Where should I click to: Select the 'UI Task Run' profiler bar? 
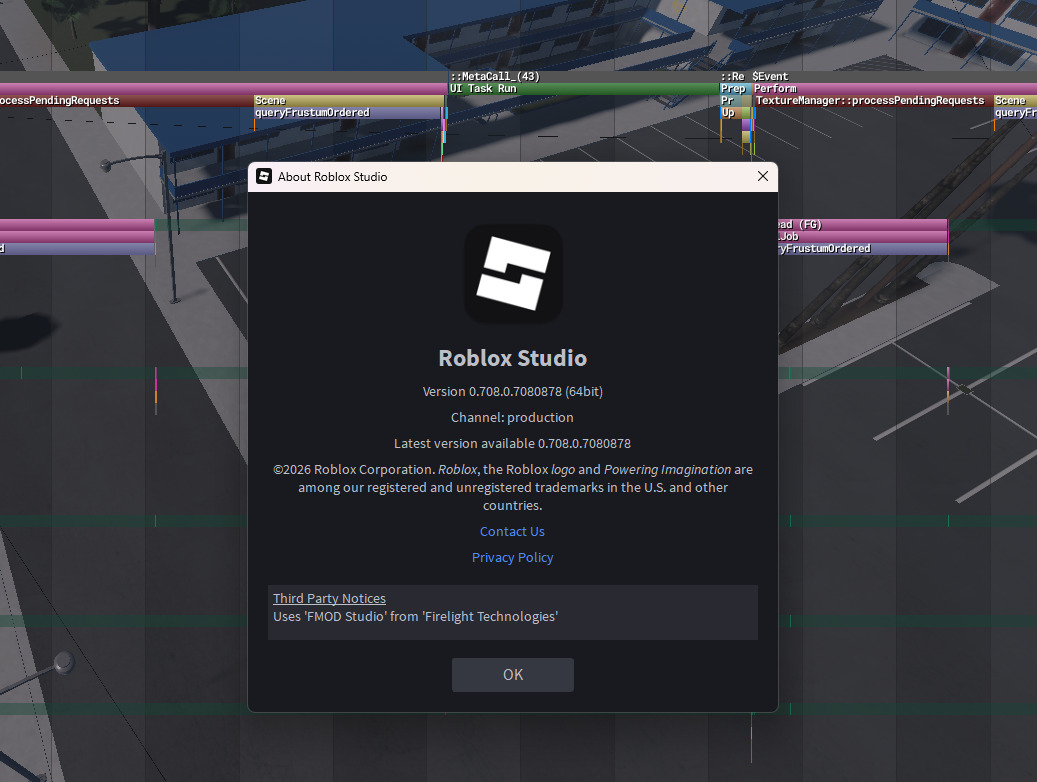point(583,89)
